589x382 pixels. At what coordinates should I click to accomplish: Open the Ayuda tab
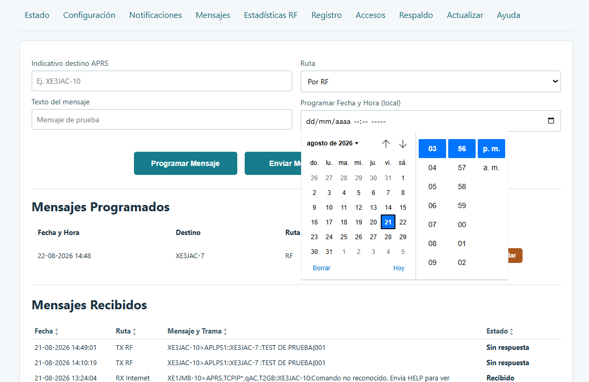tap(508, 15)
